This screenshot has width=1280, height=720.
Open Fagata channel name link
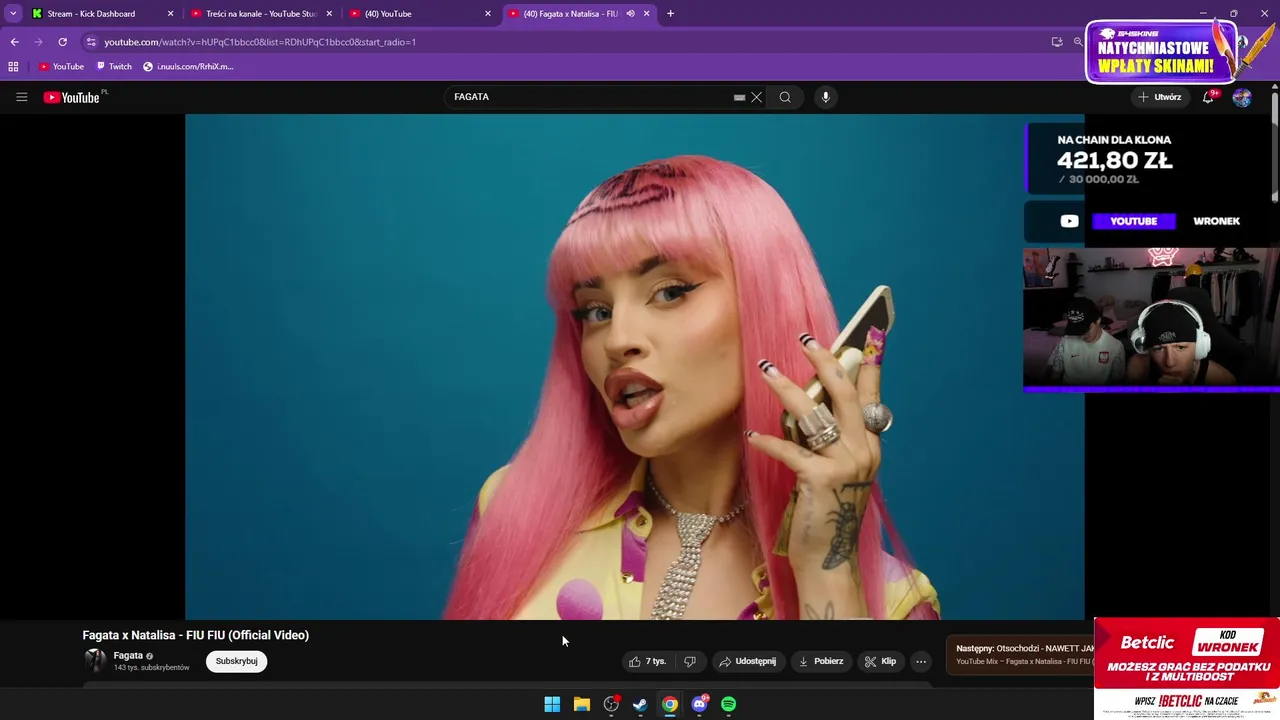tap(128, 656)
